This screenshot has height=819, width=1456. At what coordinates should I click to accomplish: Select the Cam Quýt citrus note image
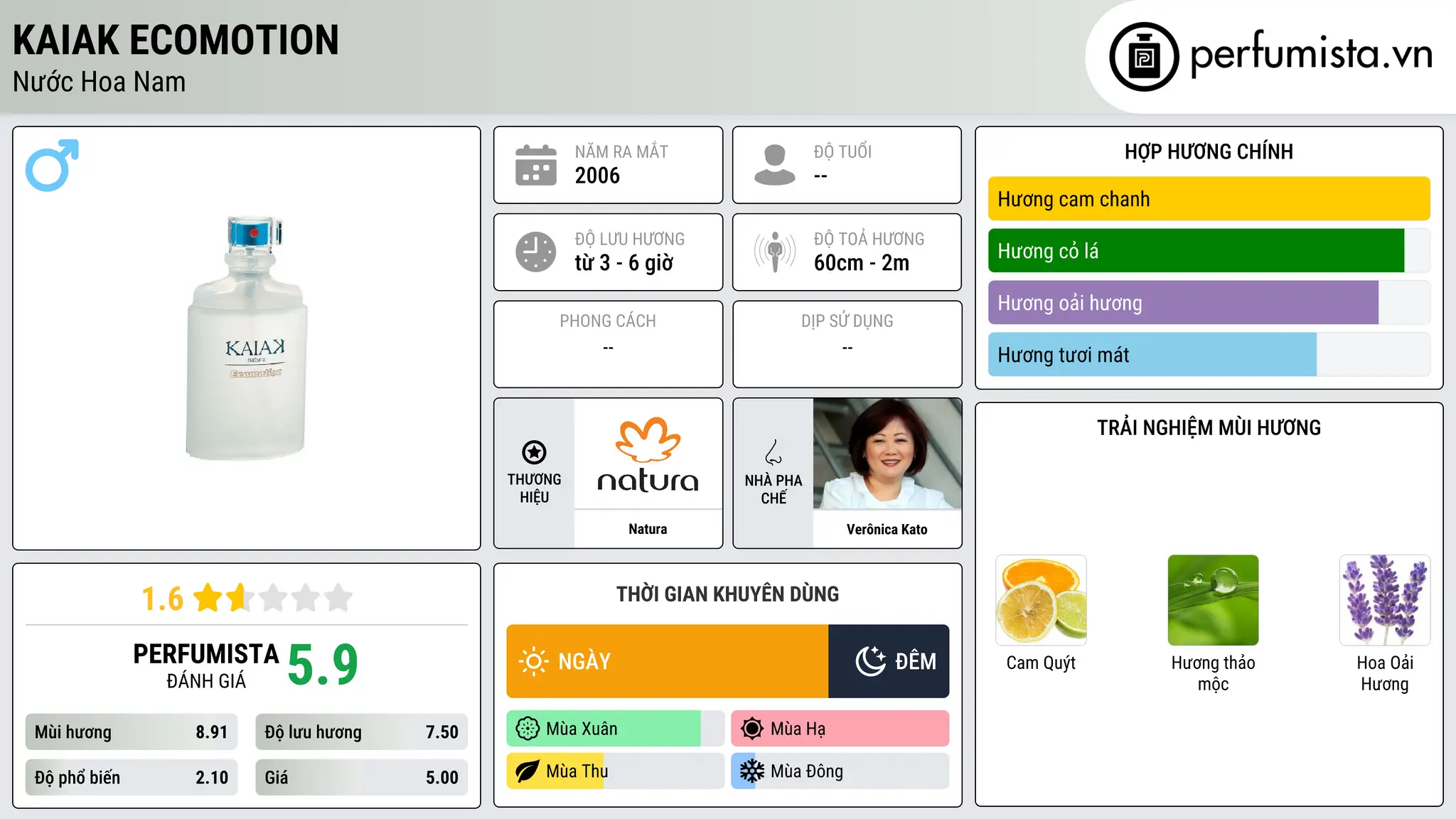[1041, 600]
